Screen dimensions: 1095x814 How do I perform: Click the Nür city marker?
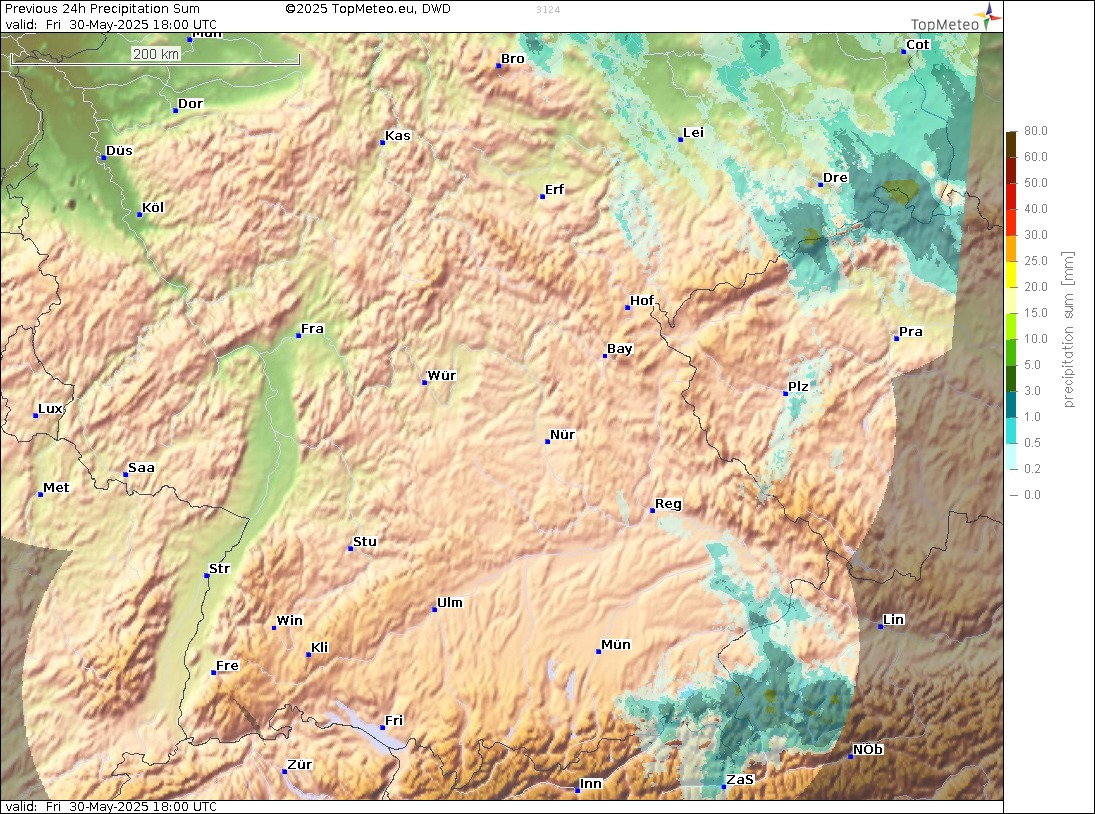tap(548, 441)
